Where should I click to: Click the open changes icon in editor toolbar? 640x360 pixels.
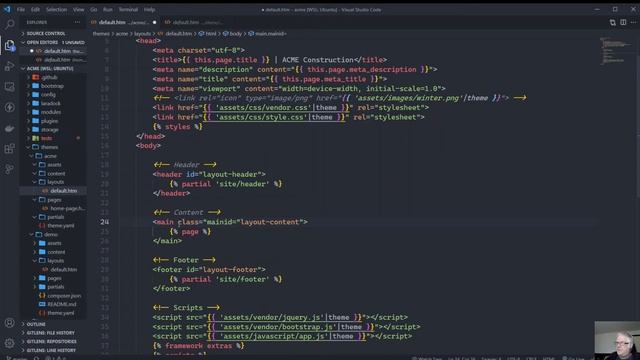tap(613, 22)
